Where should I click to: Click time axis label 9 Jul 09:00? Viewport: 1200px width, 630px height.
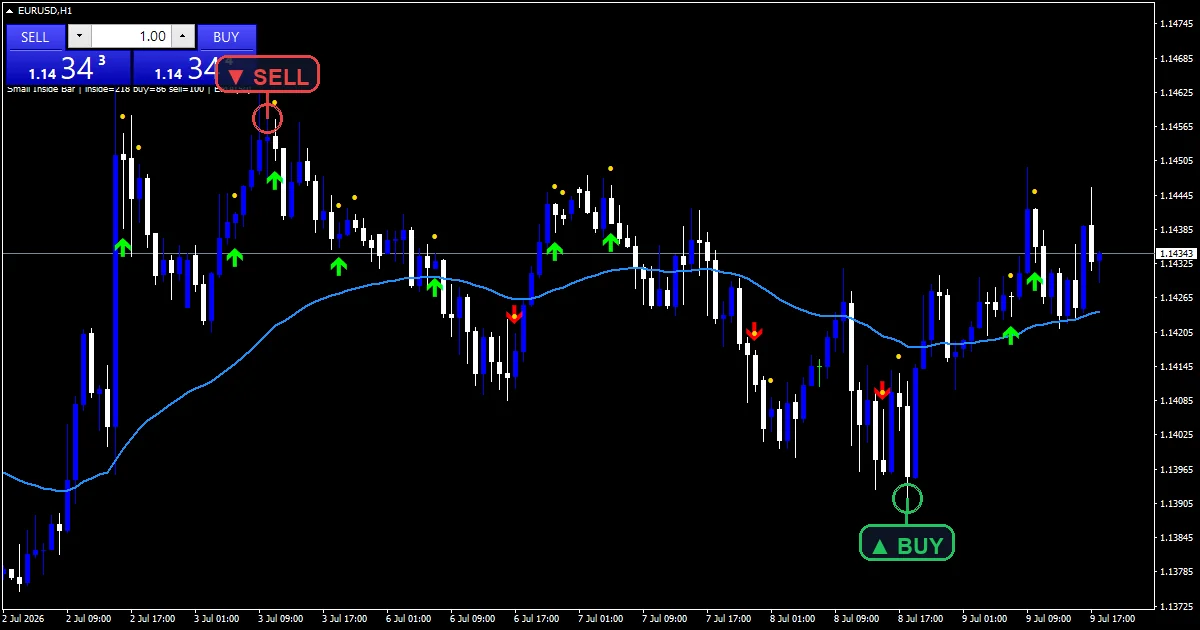click(1050, 618)
